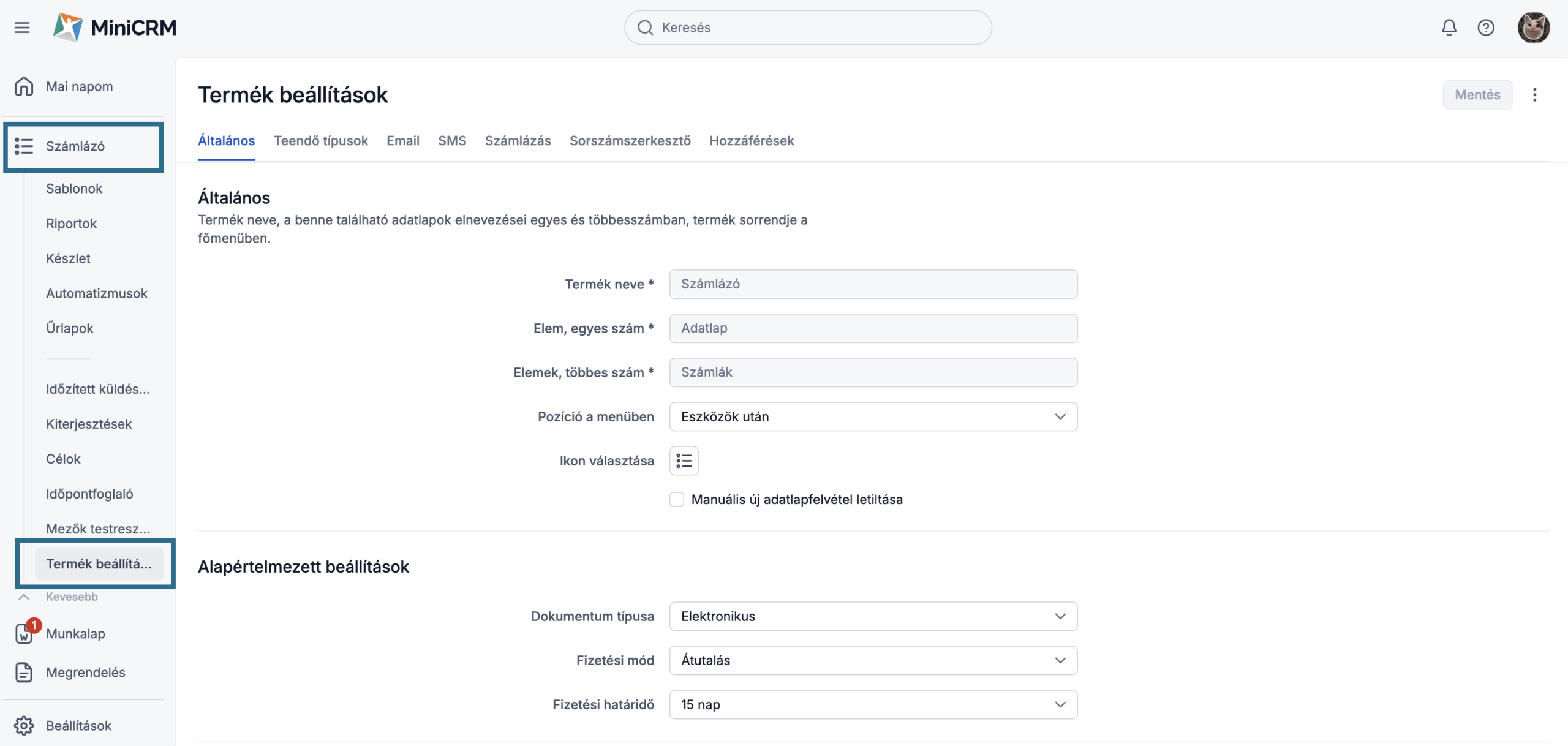Switch to the Számlázás tab
Screen dimensions: 1568x746
click(x=518, y=141)
